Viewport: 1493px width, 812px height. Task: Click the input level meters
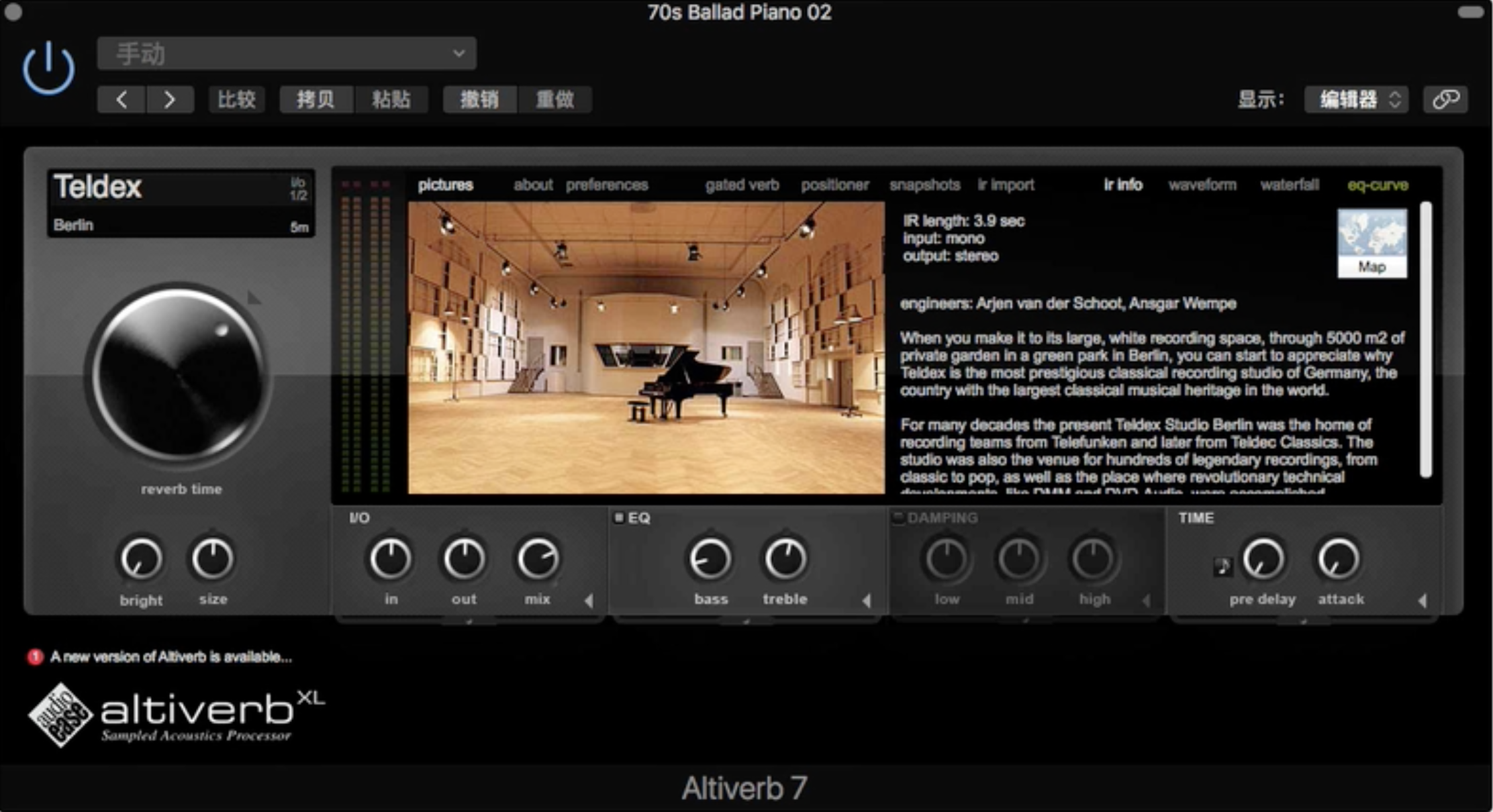tap(366, 336)
